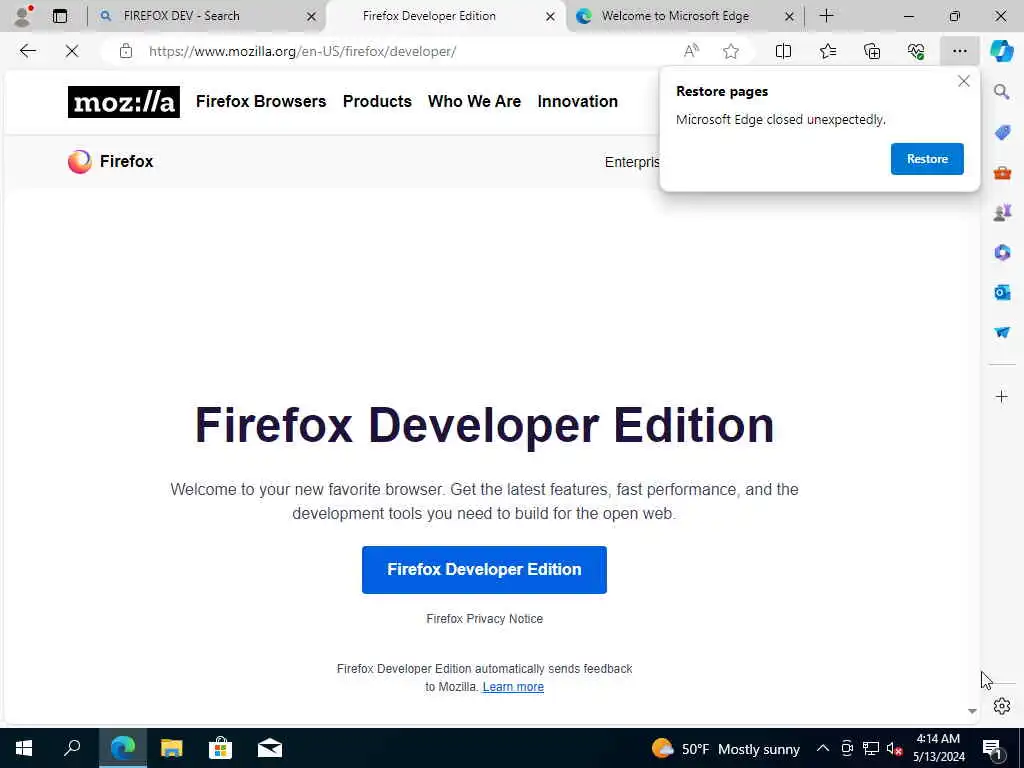Viewport: 1024px width, 768px height.
Task: Go back using the back arrow
Action: coord(27,51)
